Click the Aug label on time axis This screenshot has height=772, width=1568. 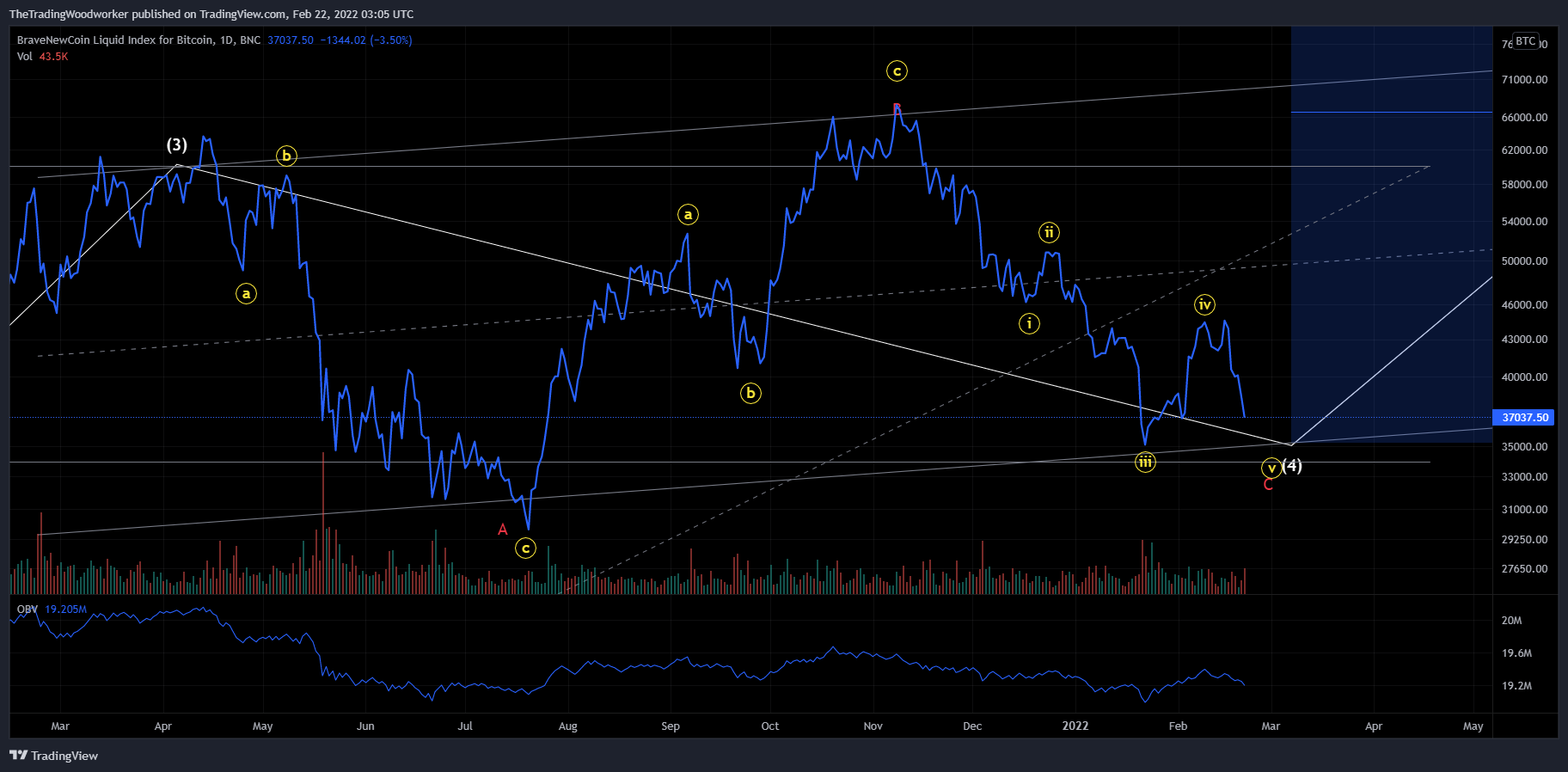pos(567,726)
